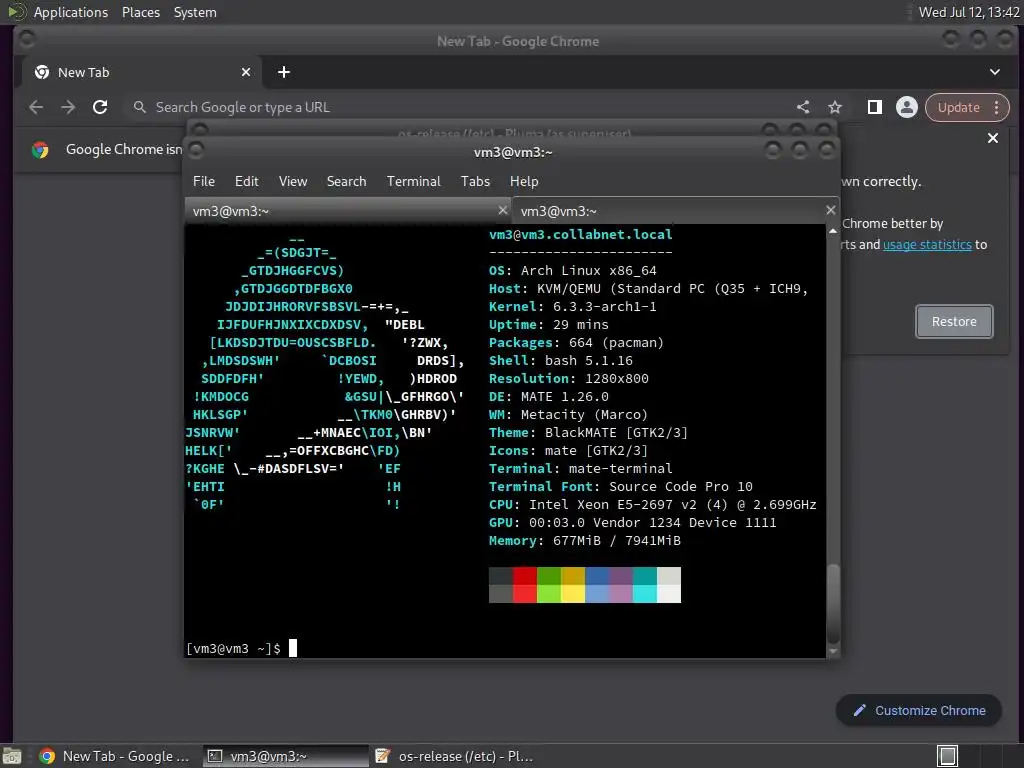Click the share icon in Chrome omnibox
The height and width of the screenshot is (768, 1024).
coord(803,107)
